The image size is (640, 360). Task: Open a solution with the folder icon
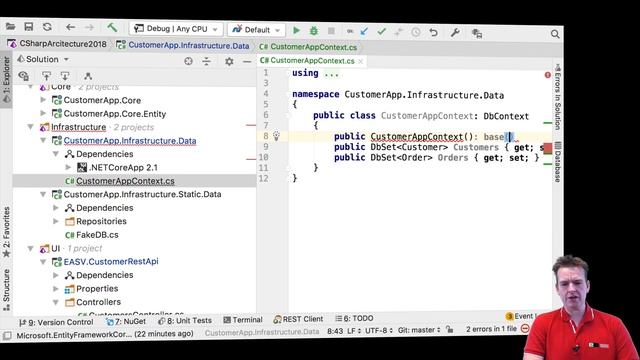[x=11, y=27]
